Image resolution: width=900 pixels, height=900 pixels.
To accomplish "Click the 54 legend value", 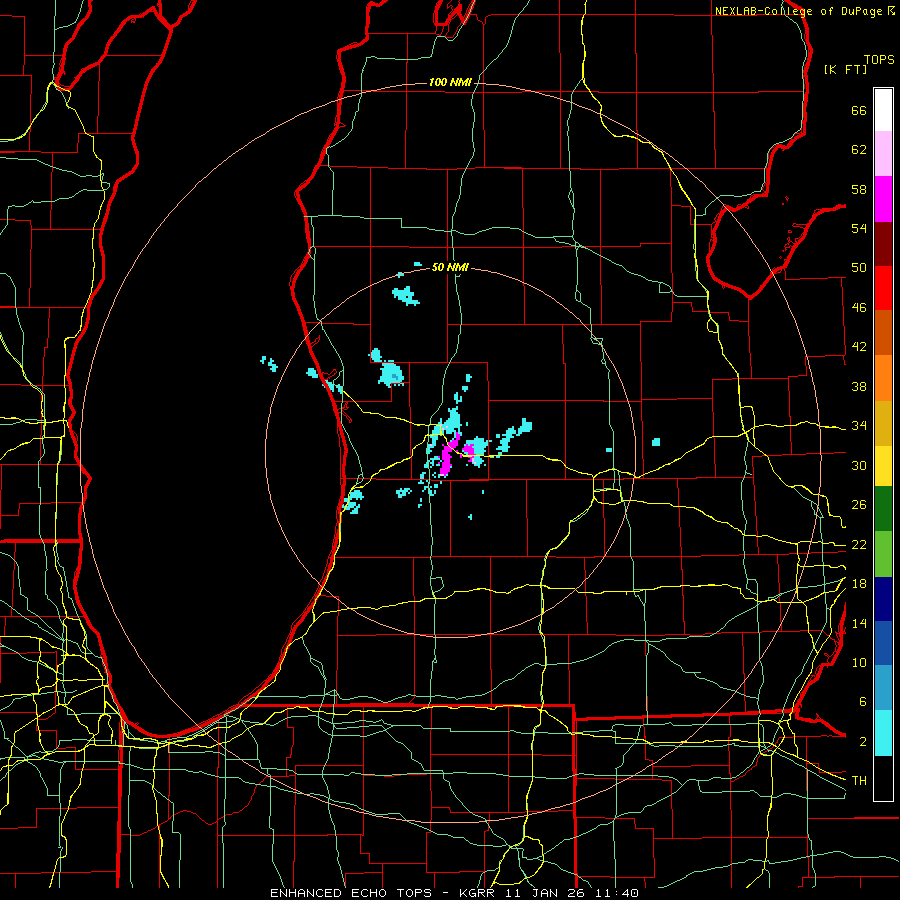I will point(859,228).
